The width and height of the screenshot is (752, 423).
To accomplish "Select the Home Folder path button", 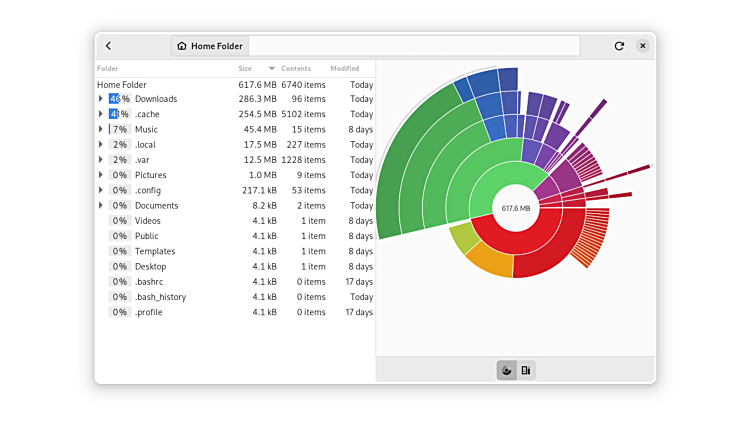I will pyautogui.click(x=209, y=46).
